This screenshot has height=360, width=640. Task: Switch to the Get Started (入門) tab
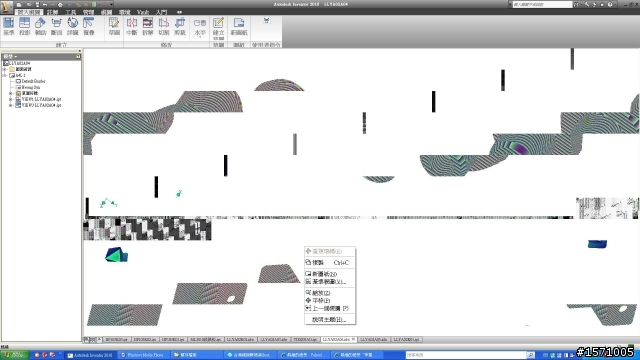point(162,12)
